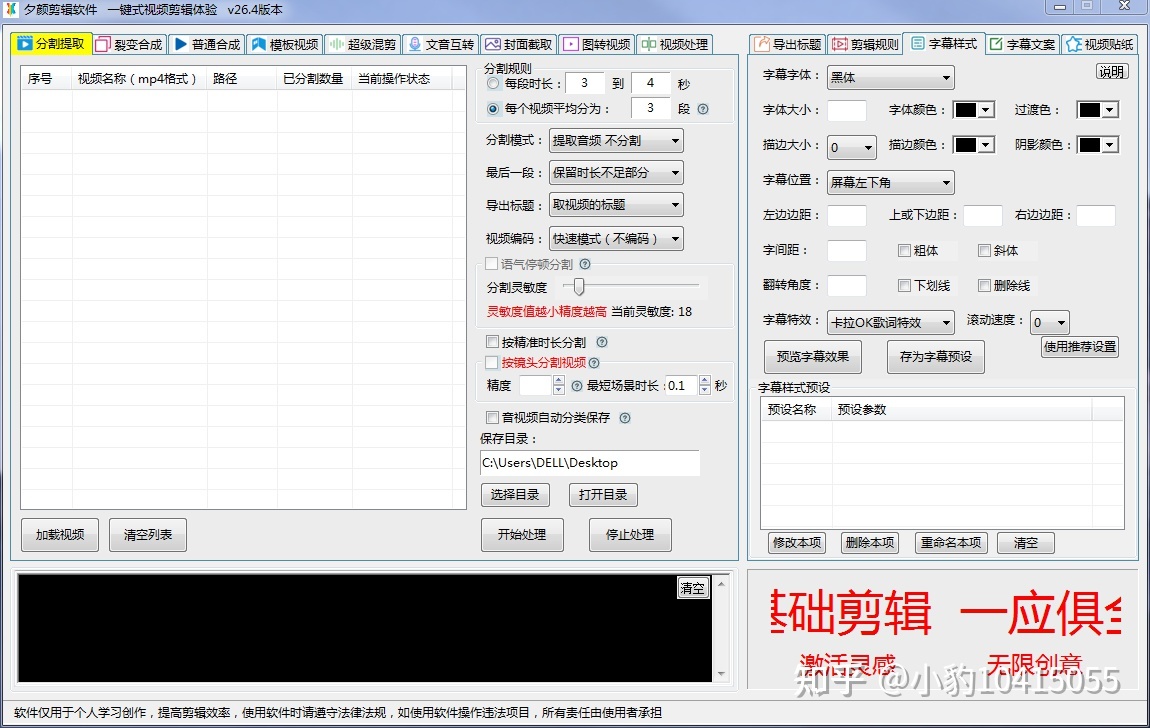Switch to the 模板视频 tab

285,45
